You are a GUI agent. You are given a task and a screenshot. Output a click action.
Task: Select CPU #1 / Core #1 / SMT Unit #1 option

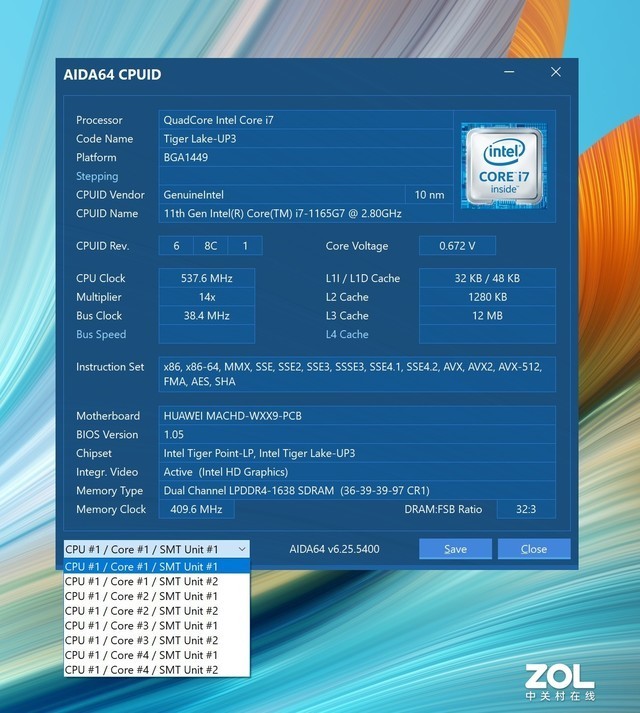(156, 567)
